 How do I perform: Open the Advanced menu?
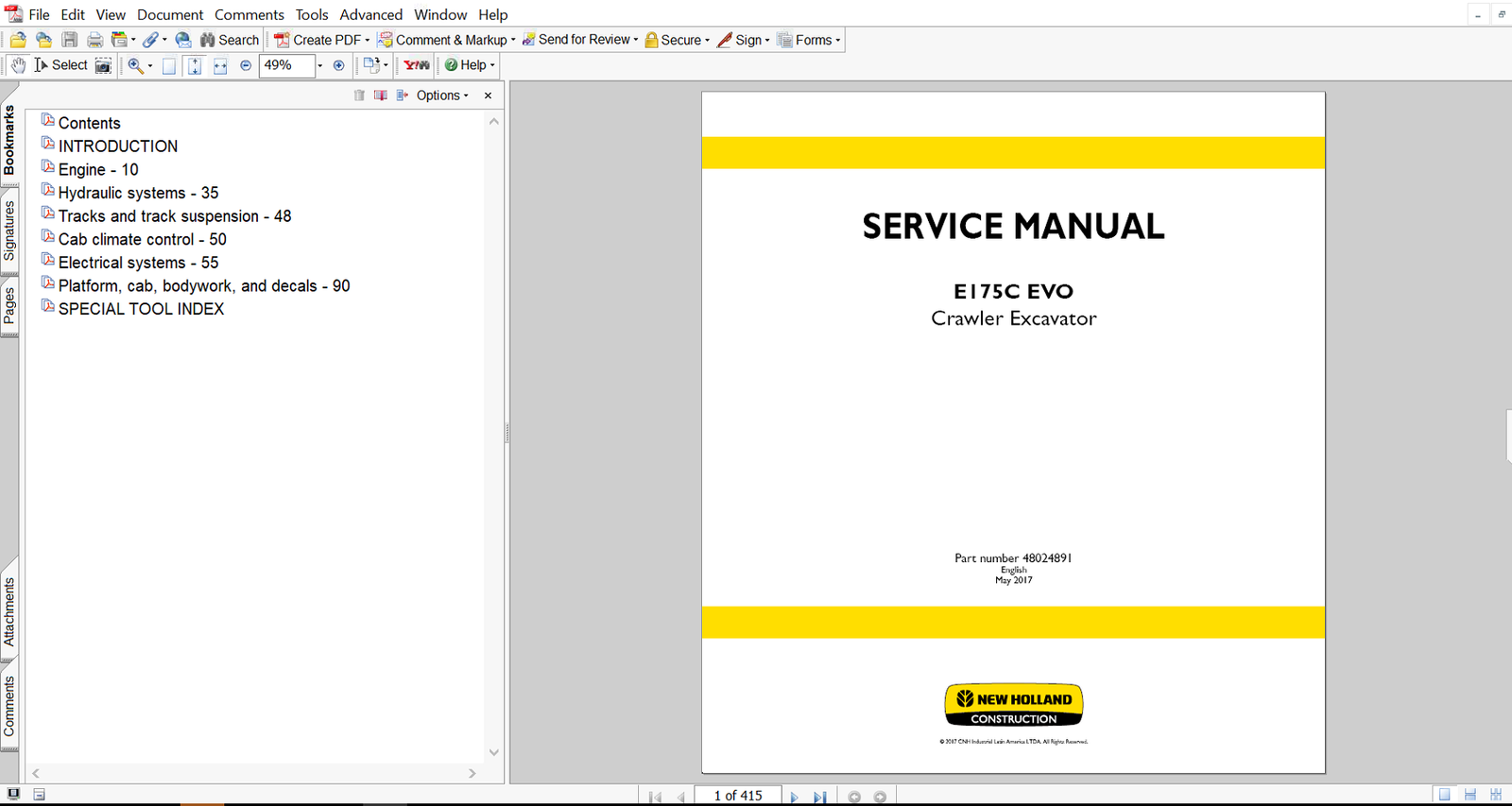(x=370, y=14)
